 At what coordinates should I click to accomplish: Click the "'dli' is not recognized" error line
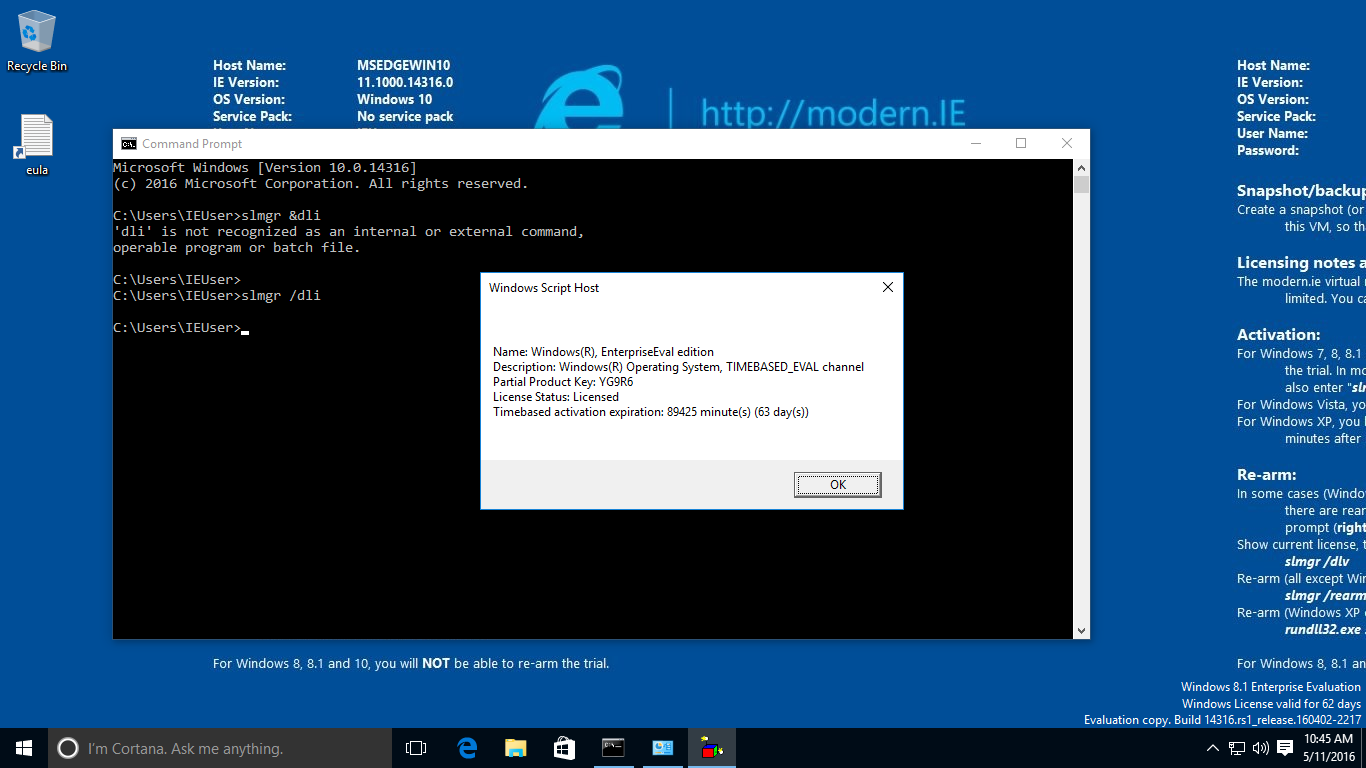click(349, 232)
